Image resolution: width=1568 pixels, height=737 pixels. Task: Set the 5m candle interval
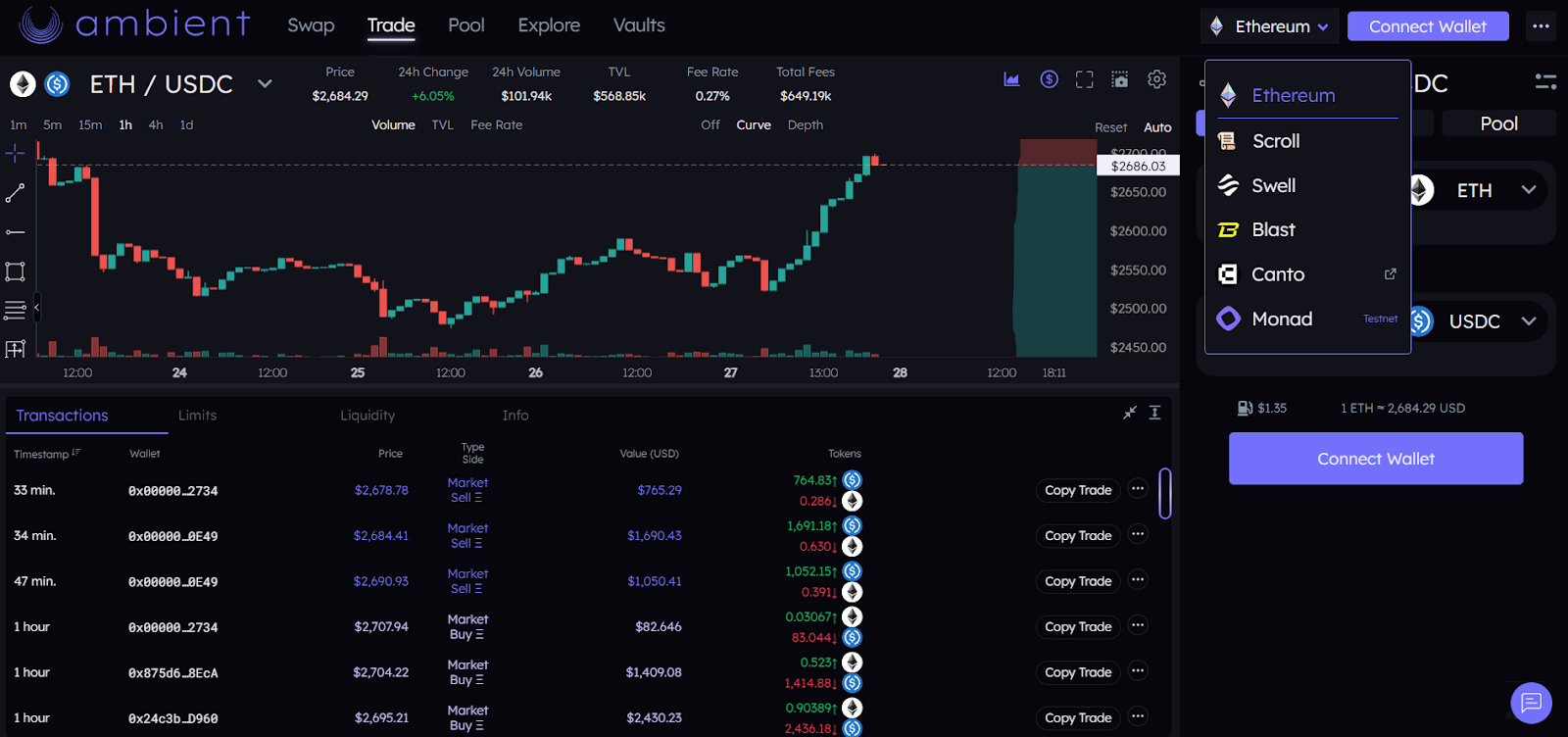(x=52, y=124)
